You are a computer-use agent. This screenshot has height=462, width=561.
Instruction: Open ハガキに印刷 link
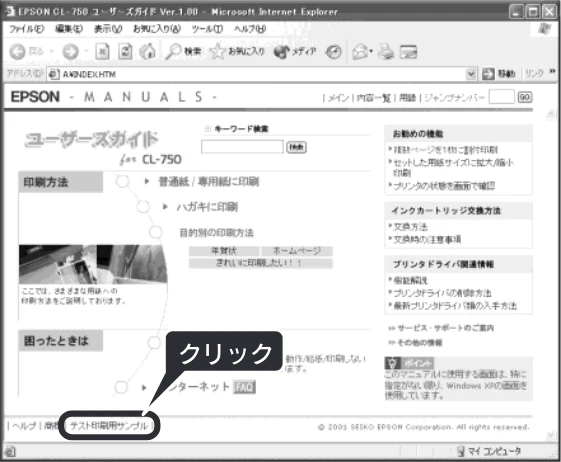tap(207, 207)
